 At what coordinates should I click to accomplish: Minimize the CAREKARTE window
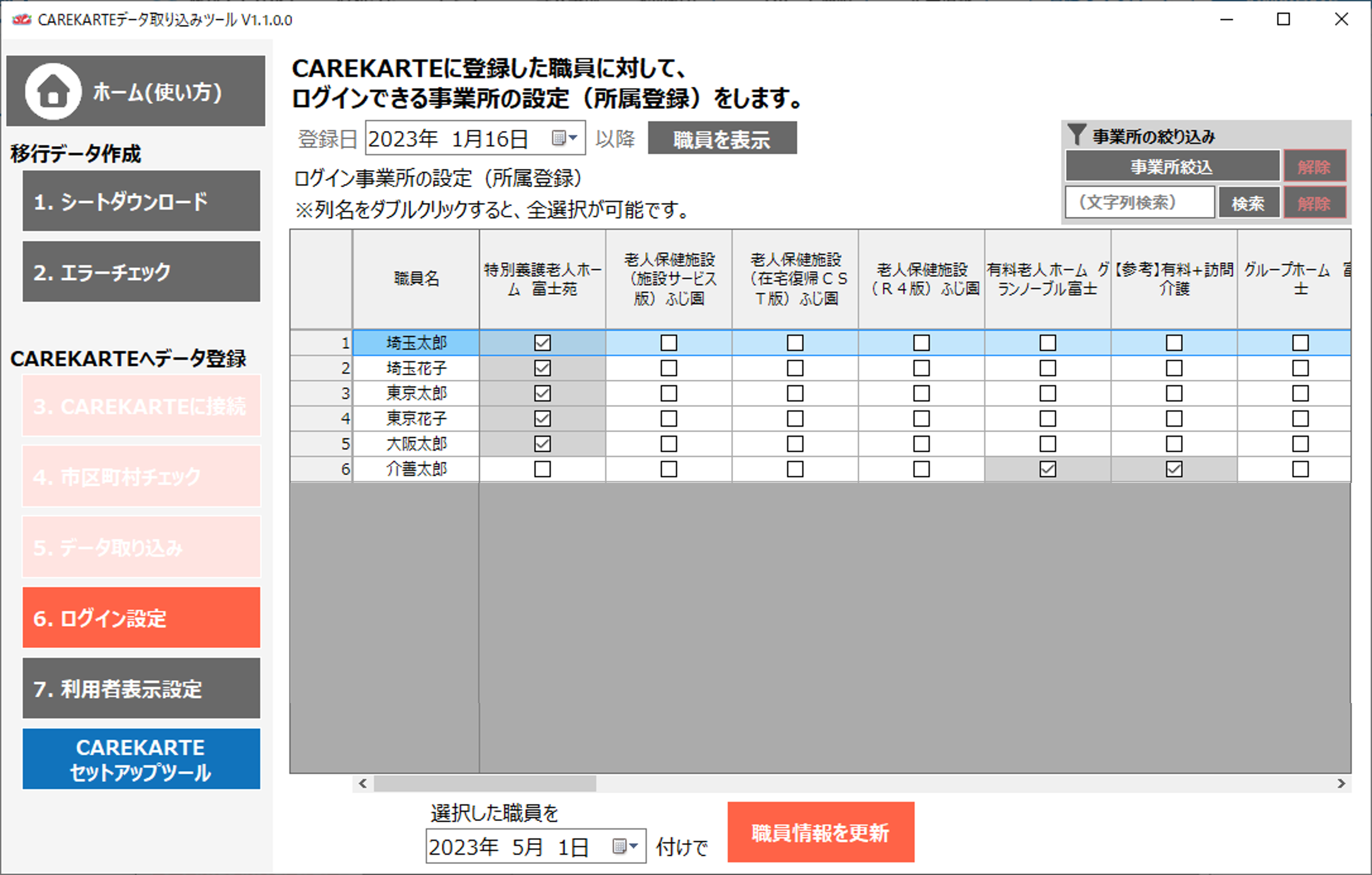click(1227, 20)
